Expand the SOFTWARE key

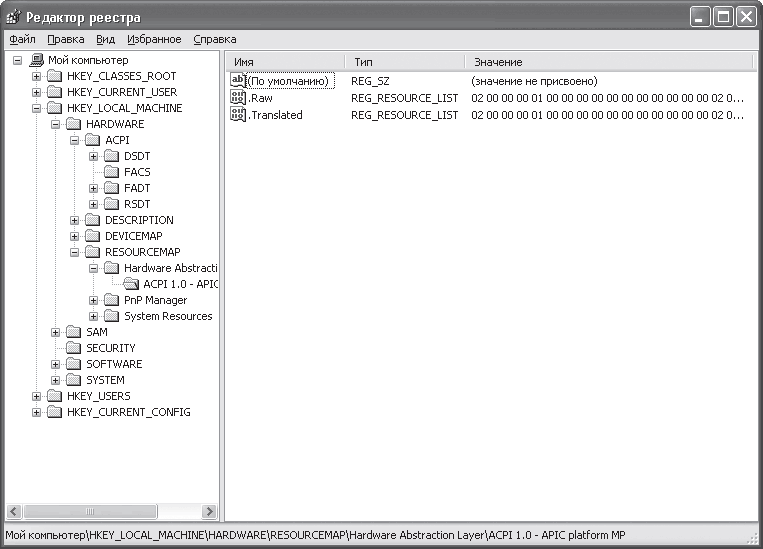(x=55, y=365)
